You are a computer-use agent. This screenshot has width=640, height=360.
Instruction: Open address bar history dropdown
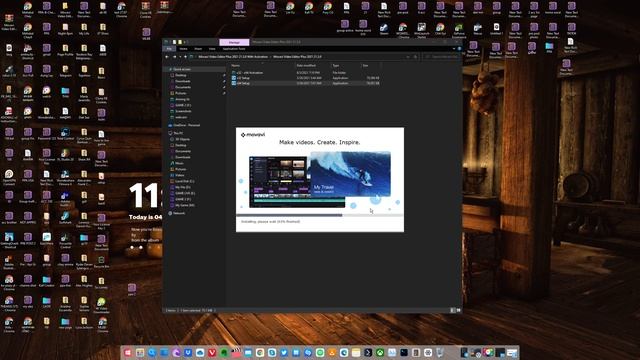[408, 57]
